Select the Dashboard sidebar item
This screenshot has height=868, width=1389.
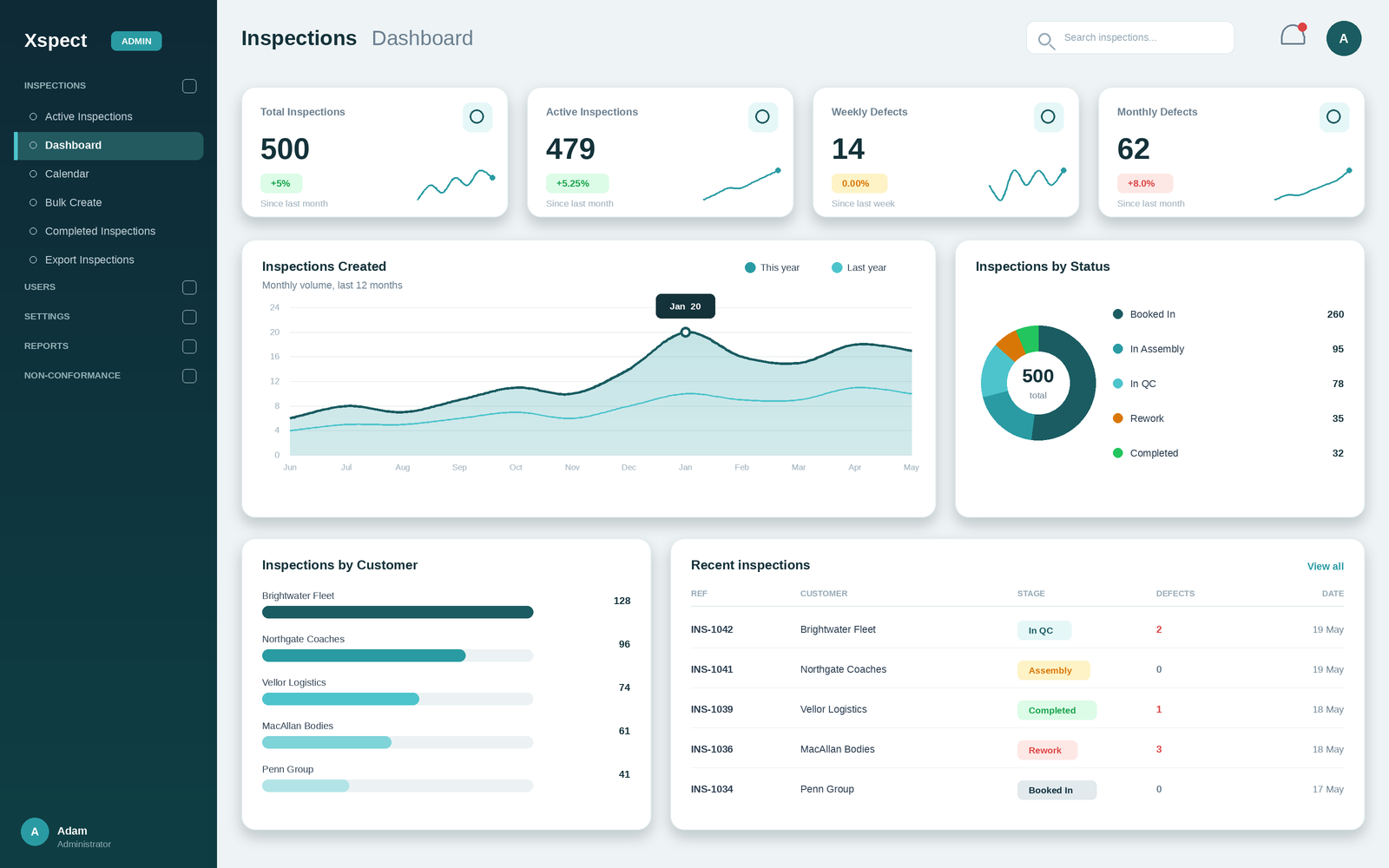pos(109,145)
